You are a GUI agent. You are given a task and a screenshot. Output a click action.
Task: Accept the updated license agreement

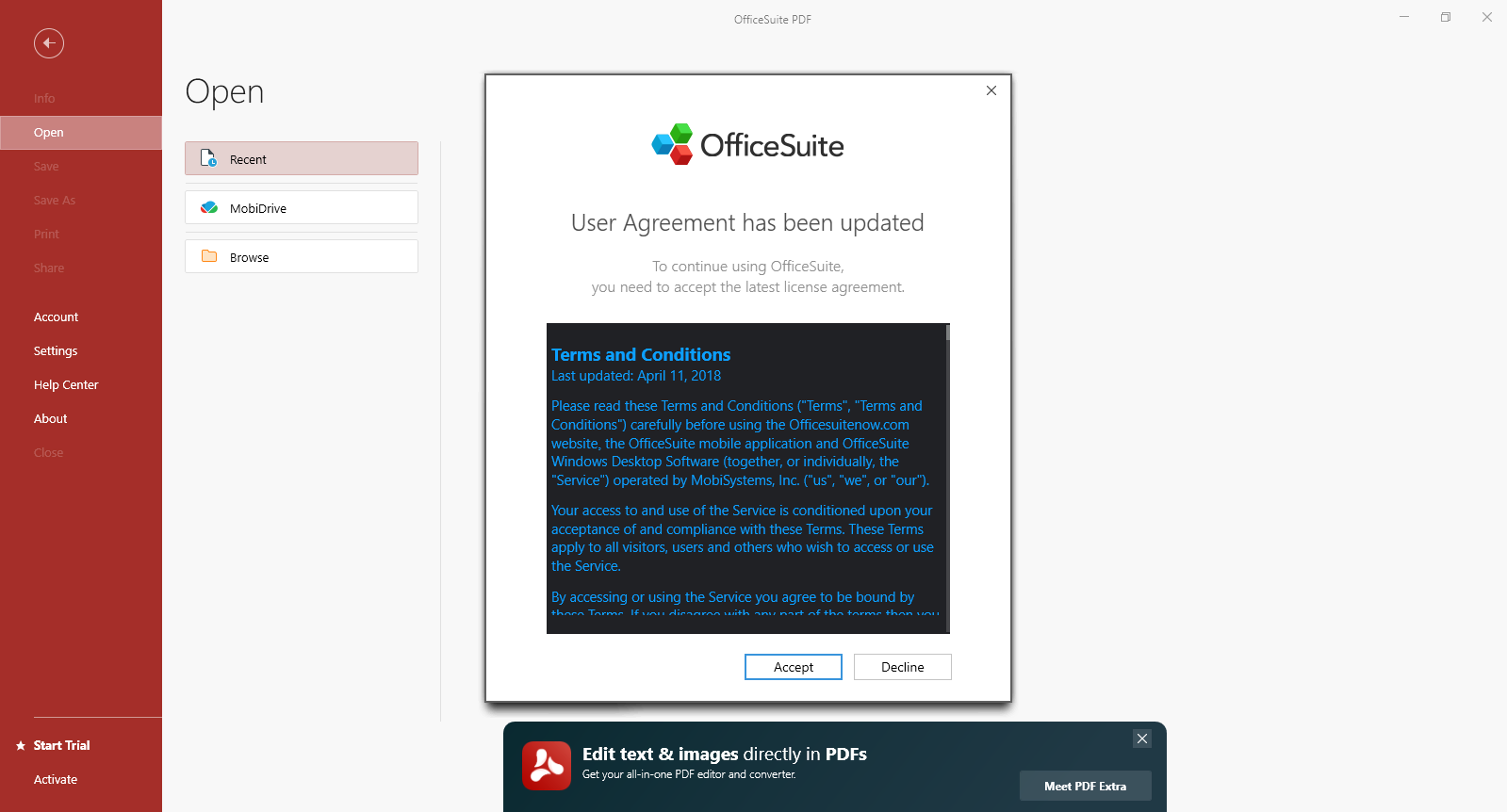[x=794, y=667]
